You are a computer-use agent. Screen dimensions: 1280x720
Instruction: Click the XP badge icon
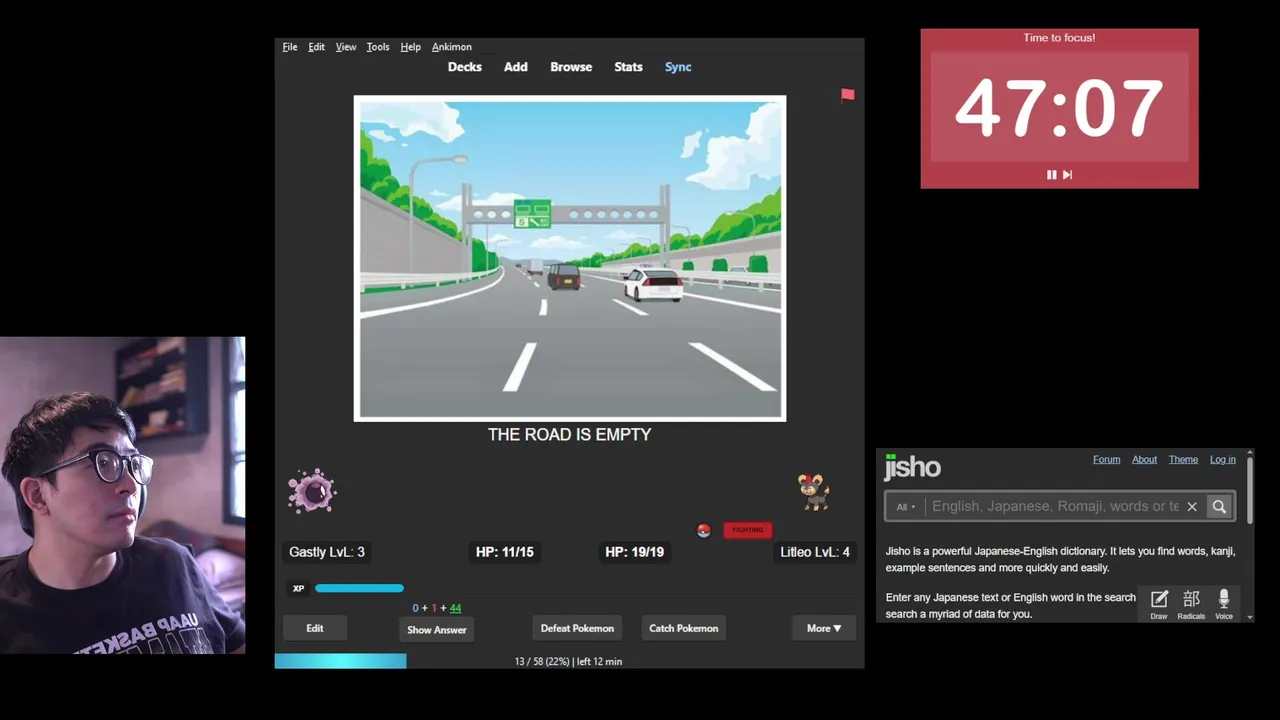[298, 589]
